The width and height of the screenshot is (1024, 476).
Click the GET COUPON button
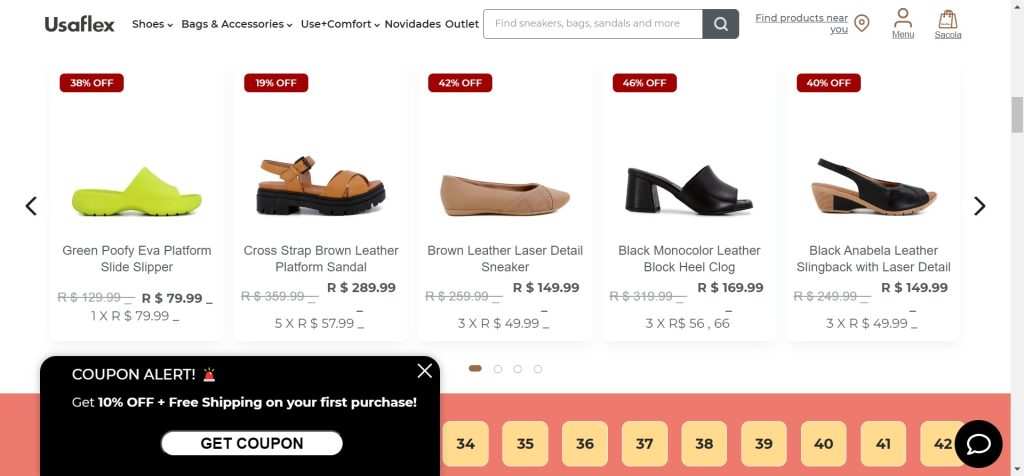[x=252, y=443]
